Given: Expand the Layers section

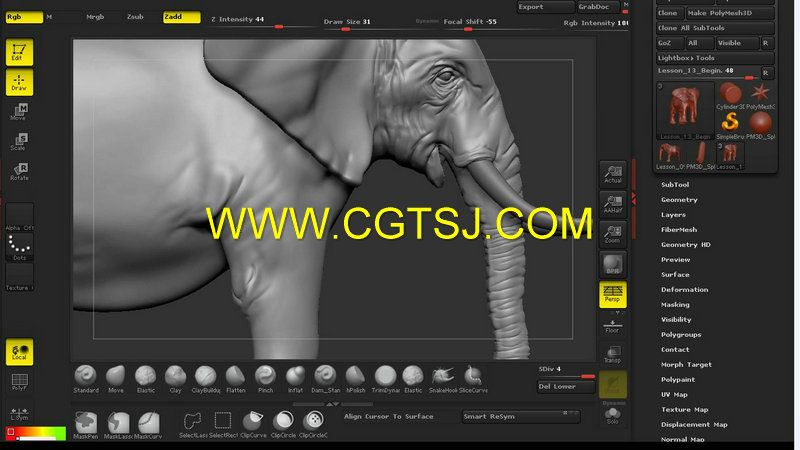Looking at the screenshot, I should [x=673, y=215].
